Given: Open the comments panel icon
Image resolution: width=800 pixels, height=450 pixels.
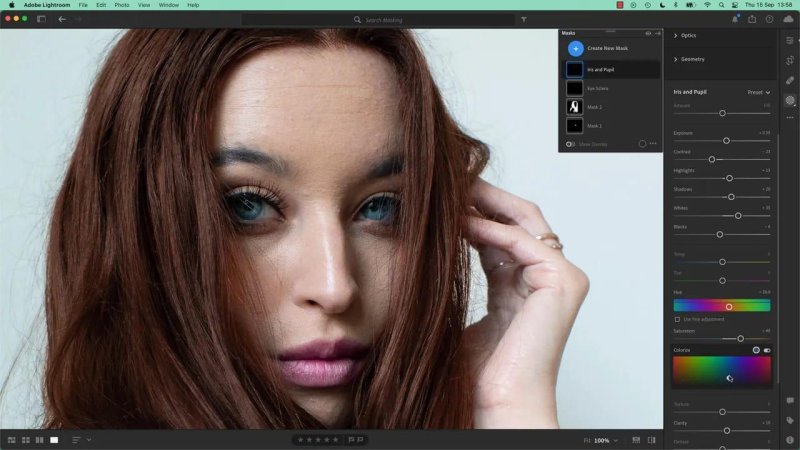Looking at the screenshot, I should tap(790, 401).
